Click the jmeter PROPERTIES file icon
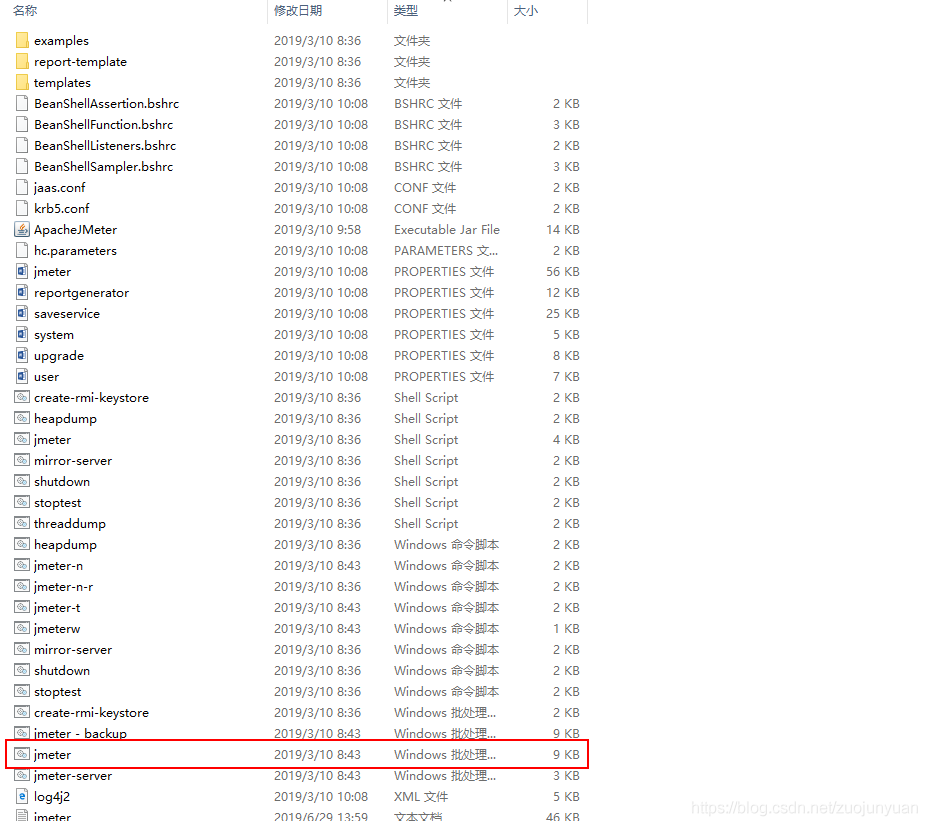The height and width of the screenshot is (826, 927). [22, 271]
